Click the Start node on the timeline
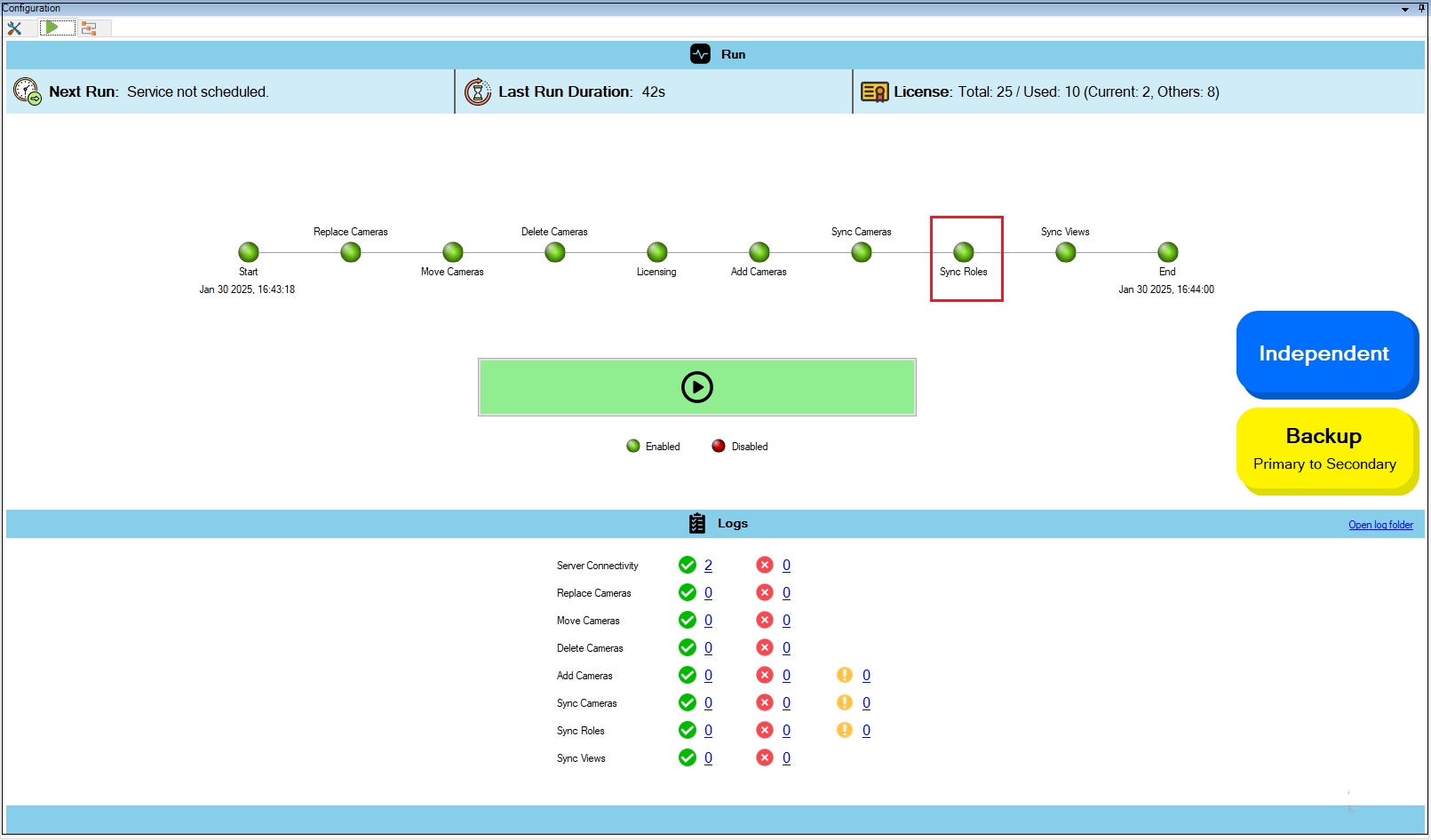1431x840 pixels. tap(249, 252)
